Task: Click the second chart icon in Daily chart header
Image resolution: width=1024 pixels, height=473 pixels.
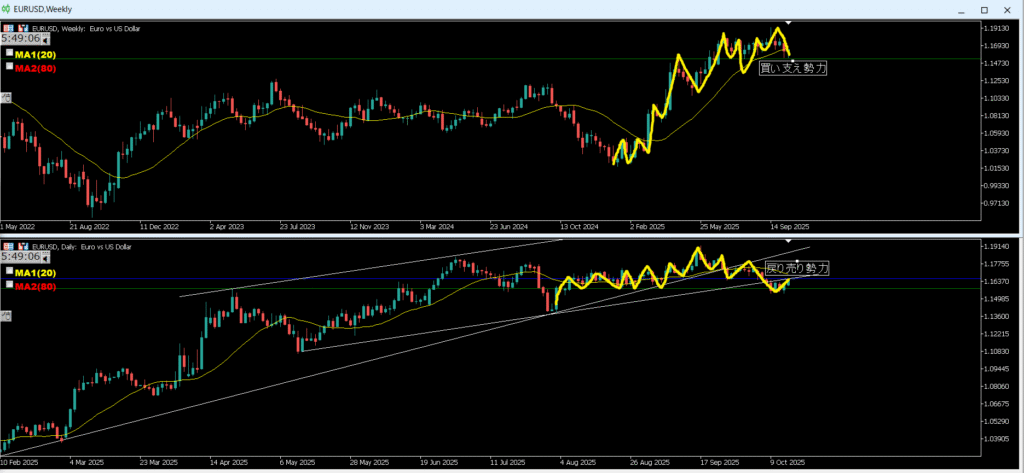Action: pos(20,246)
